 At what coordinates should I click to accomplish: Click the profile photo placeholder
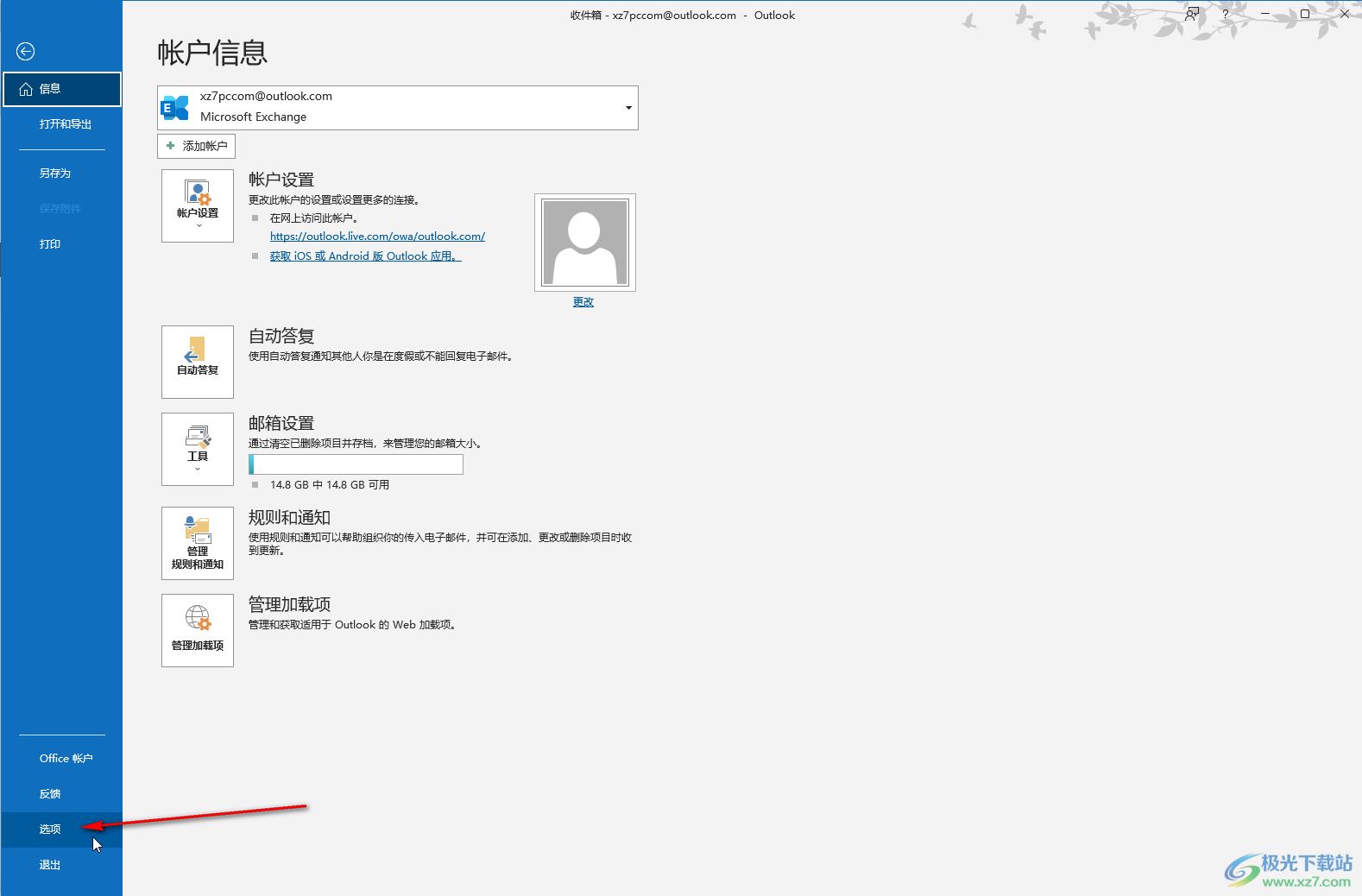[x=584, y=243]
